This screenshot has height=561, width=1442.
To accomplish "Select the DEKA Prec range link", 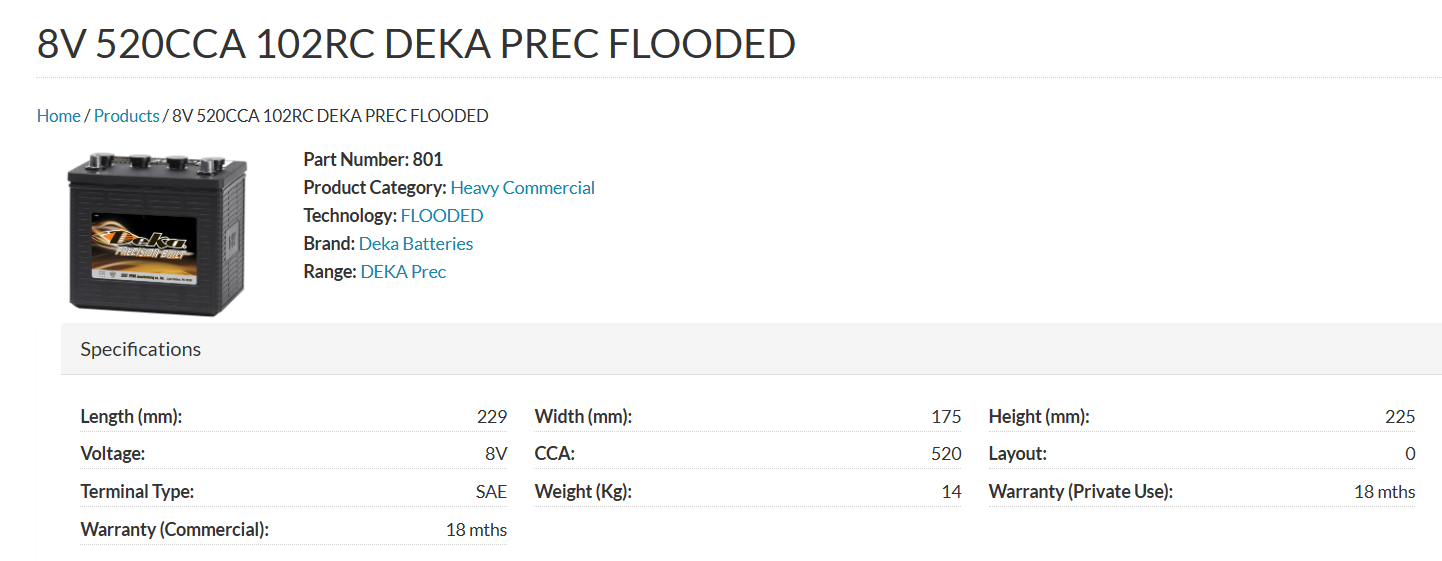I will [x=403, y=272].
